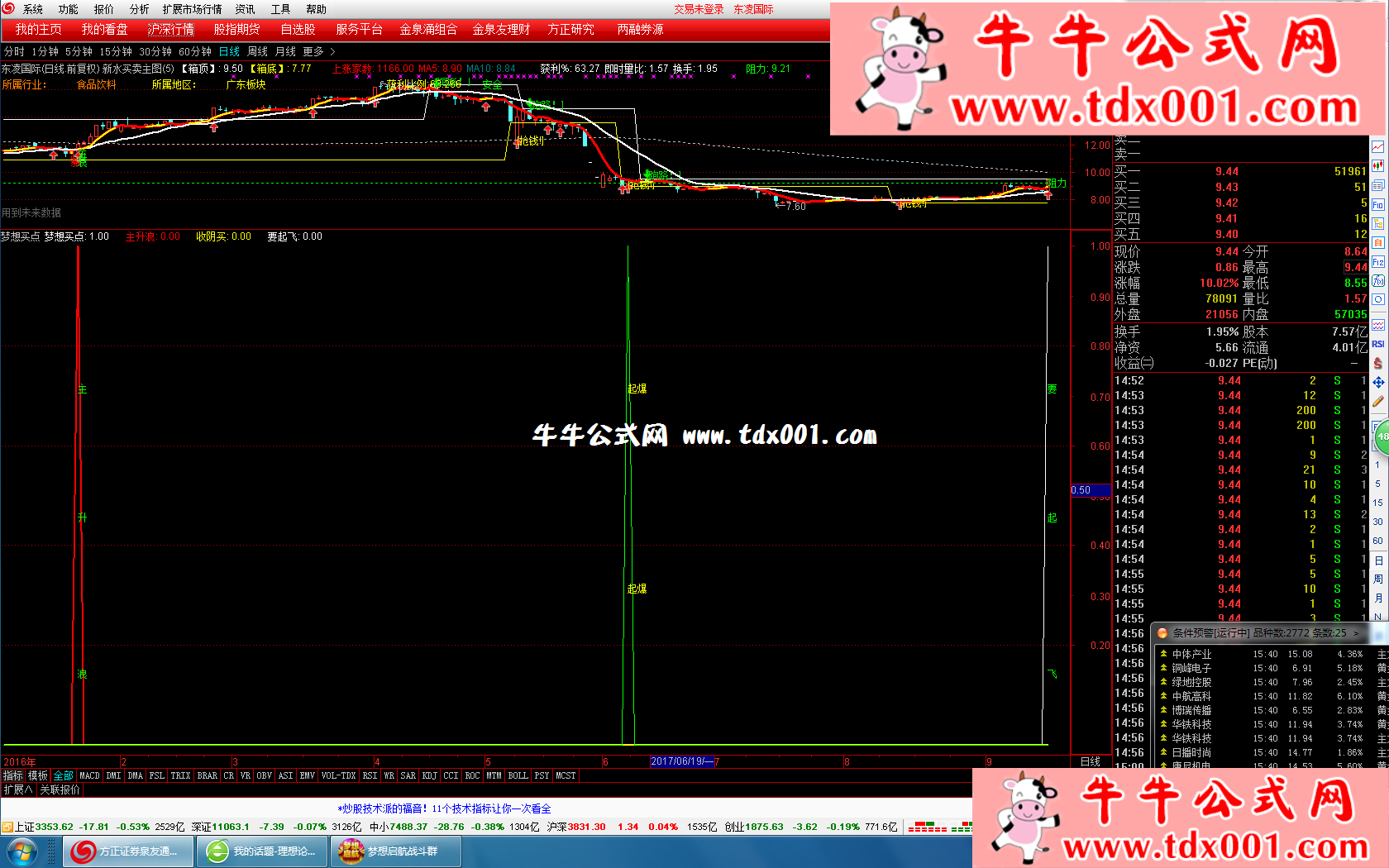
Task: Toggle sidebar 周 period button
Action: [x=1378, y=579]
